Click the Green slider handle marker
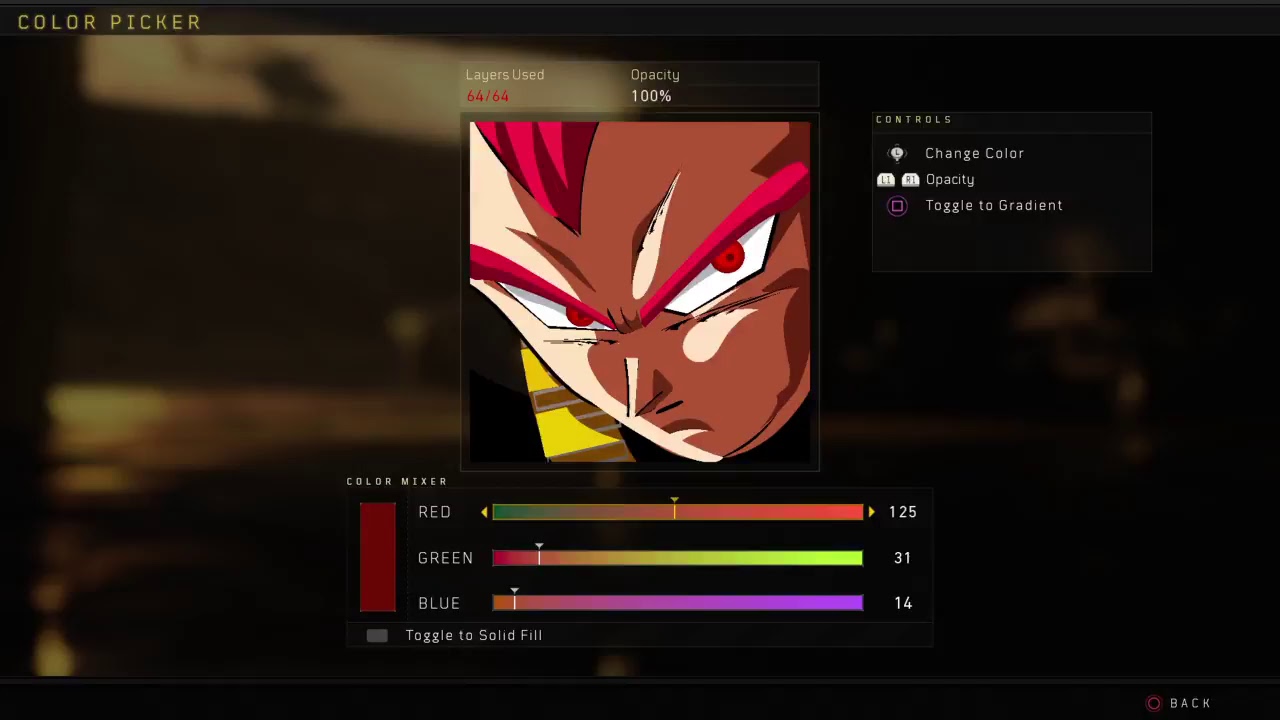Image resolution: width=1280 pixels, height=720 pixels. point(539,555)
